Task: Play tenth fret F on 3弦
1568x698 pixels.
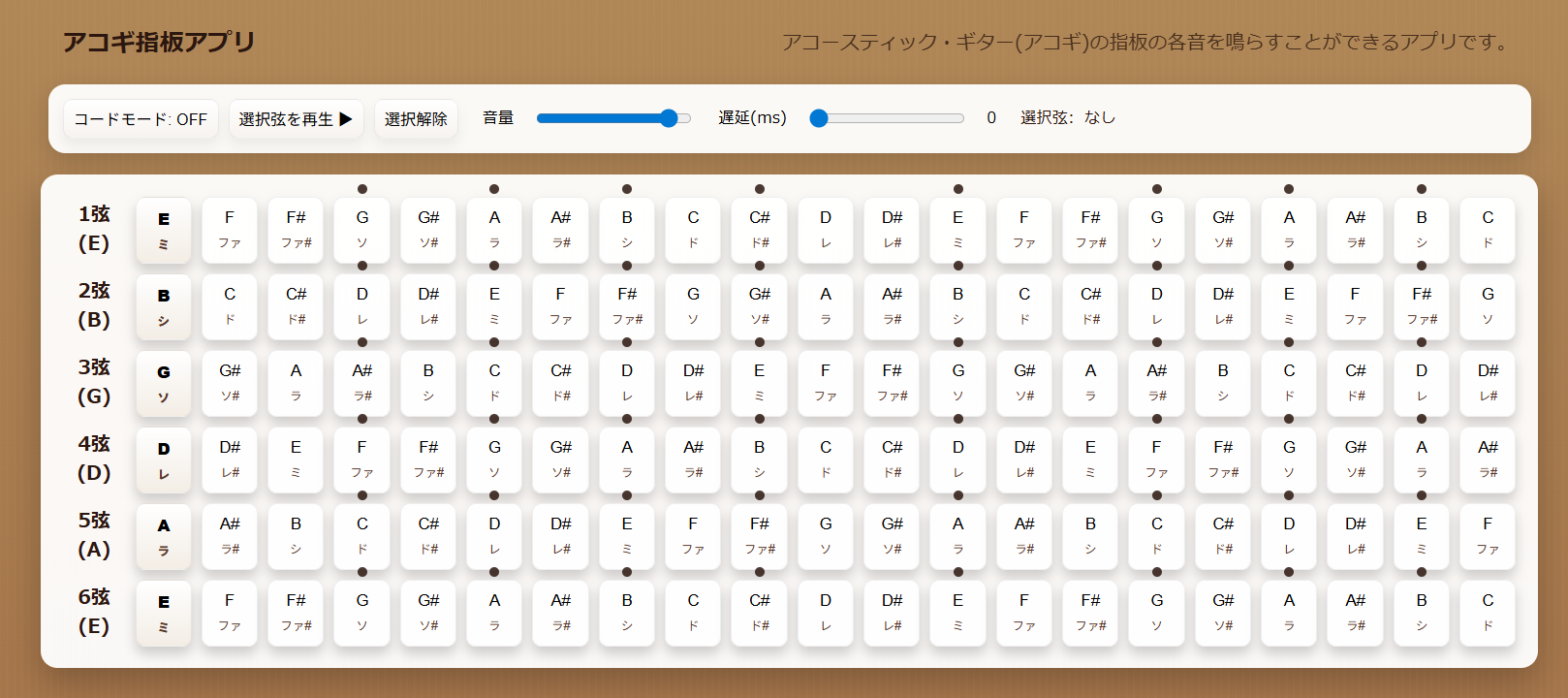Action: click(x=826, y=384)
